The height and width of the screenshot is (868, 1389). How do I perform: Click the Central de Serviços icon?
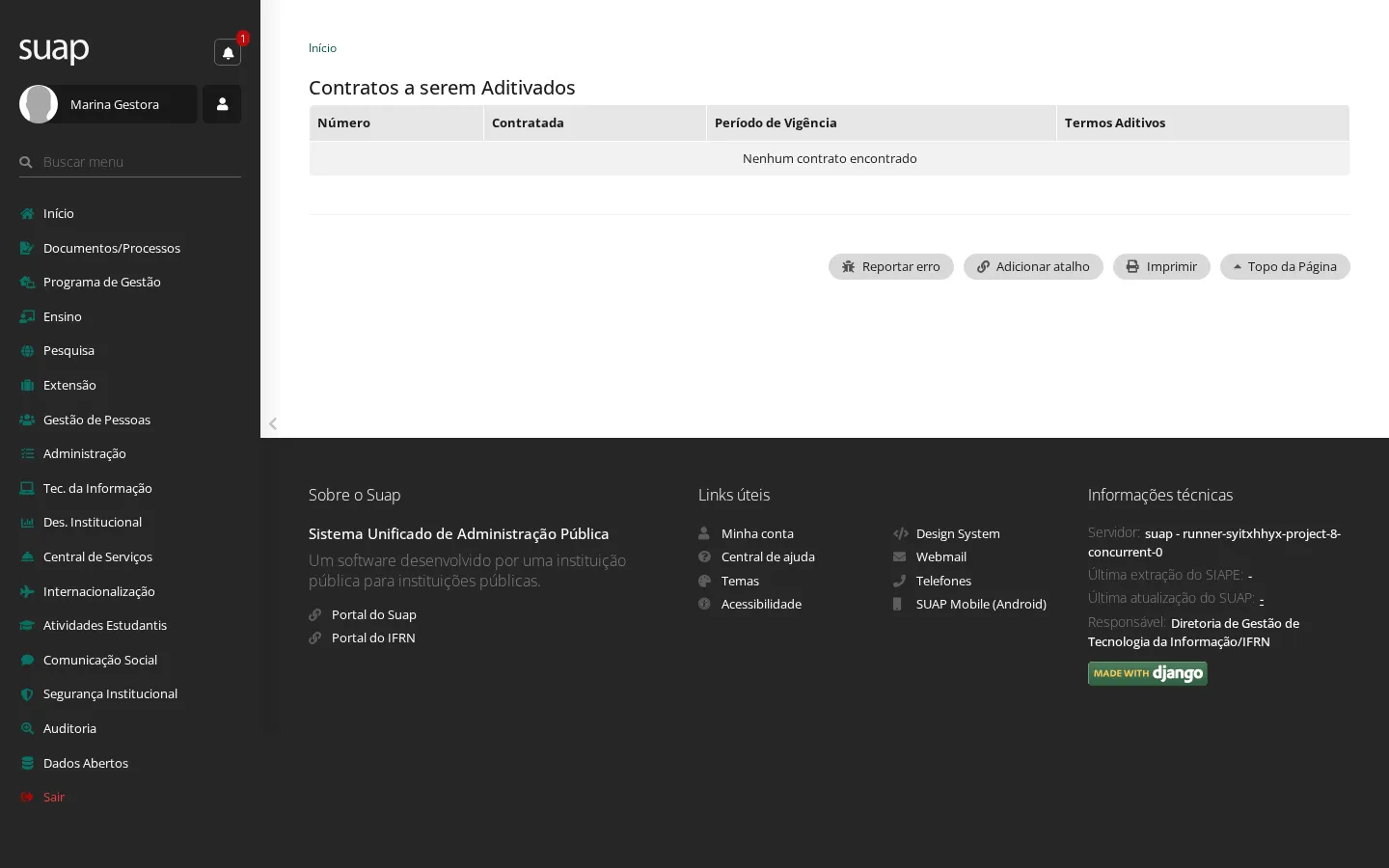(27, 557)
